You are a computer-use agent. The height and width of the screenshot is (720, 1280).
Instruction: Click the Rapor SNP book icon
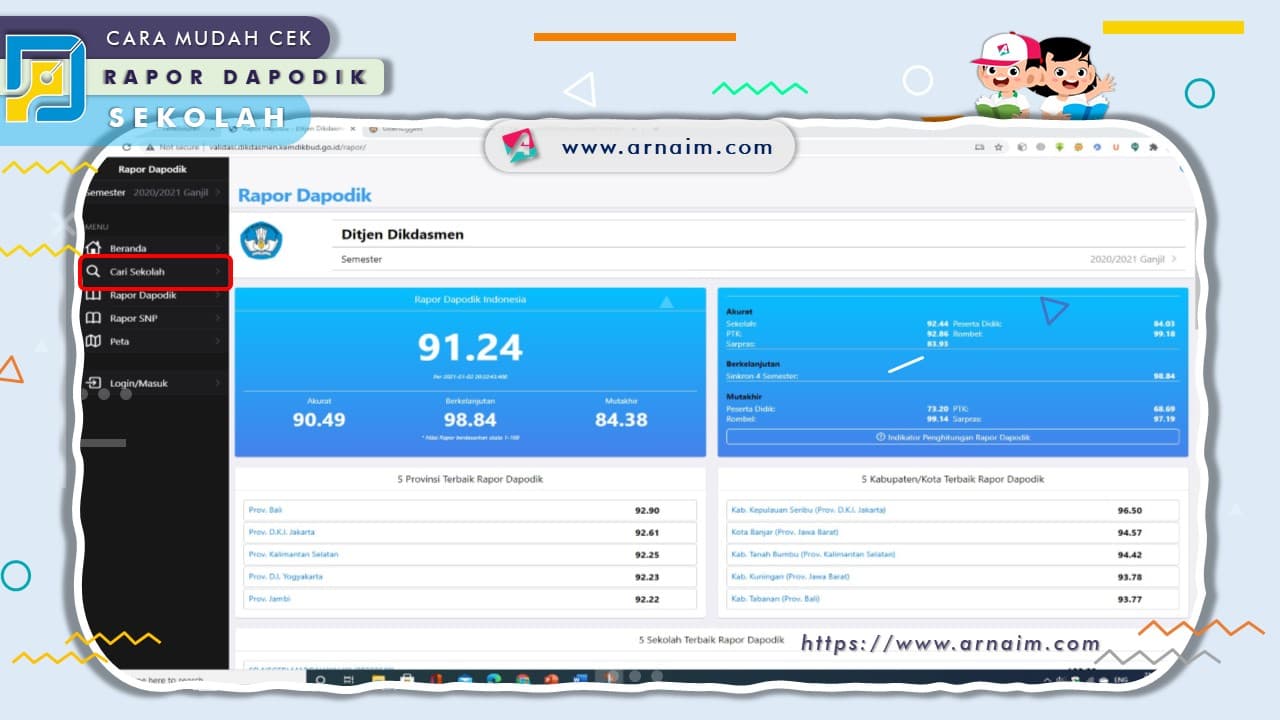pyautogui.click(x=93, y=318)
